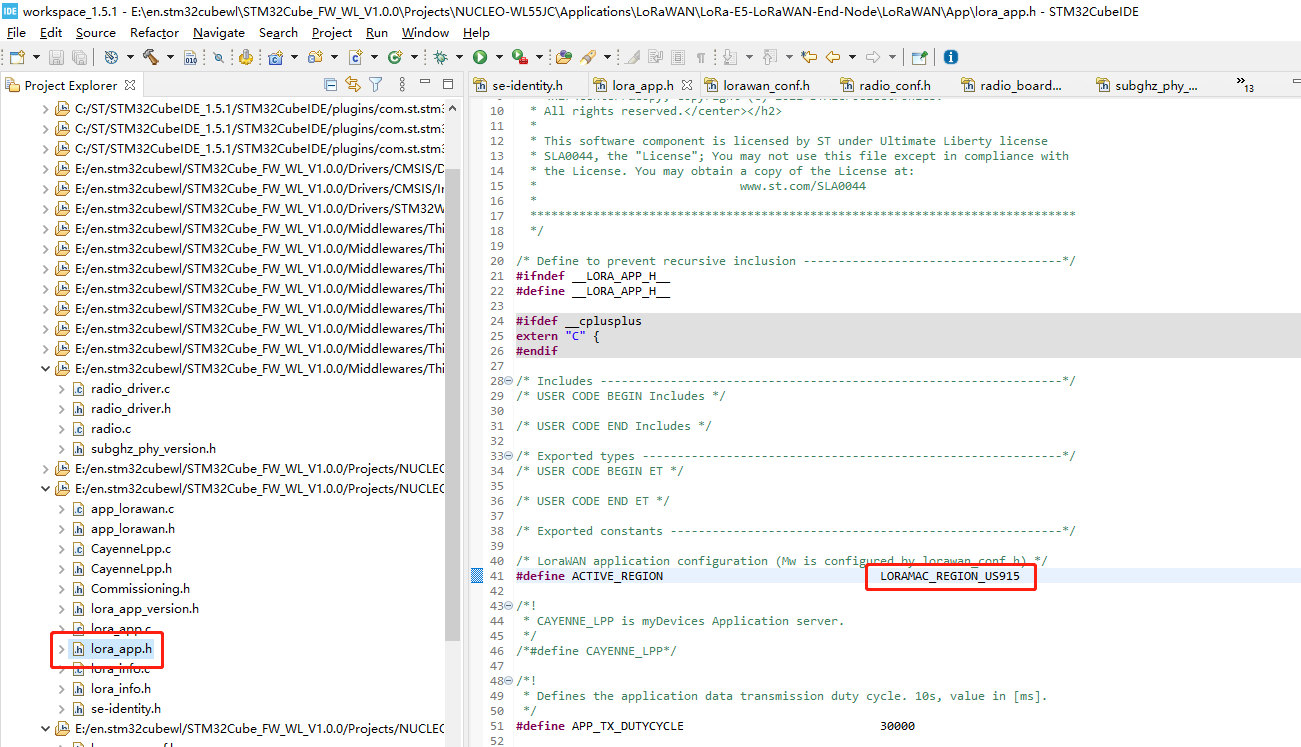The image size is (1301, 747).
Task: Start debugging with the bug icon
Action: tap(440, 57)
